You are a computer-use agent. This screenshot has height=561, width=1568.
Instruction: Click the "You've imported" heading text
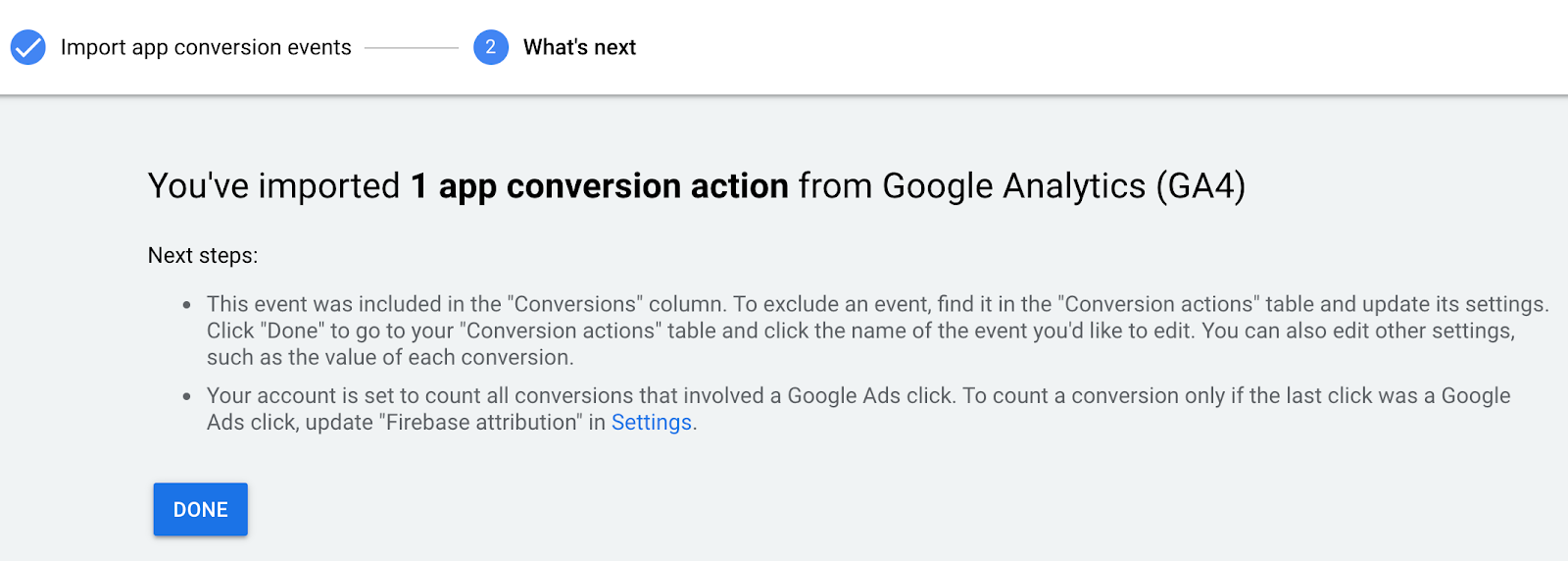[x=274, y=186]
